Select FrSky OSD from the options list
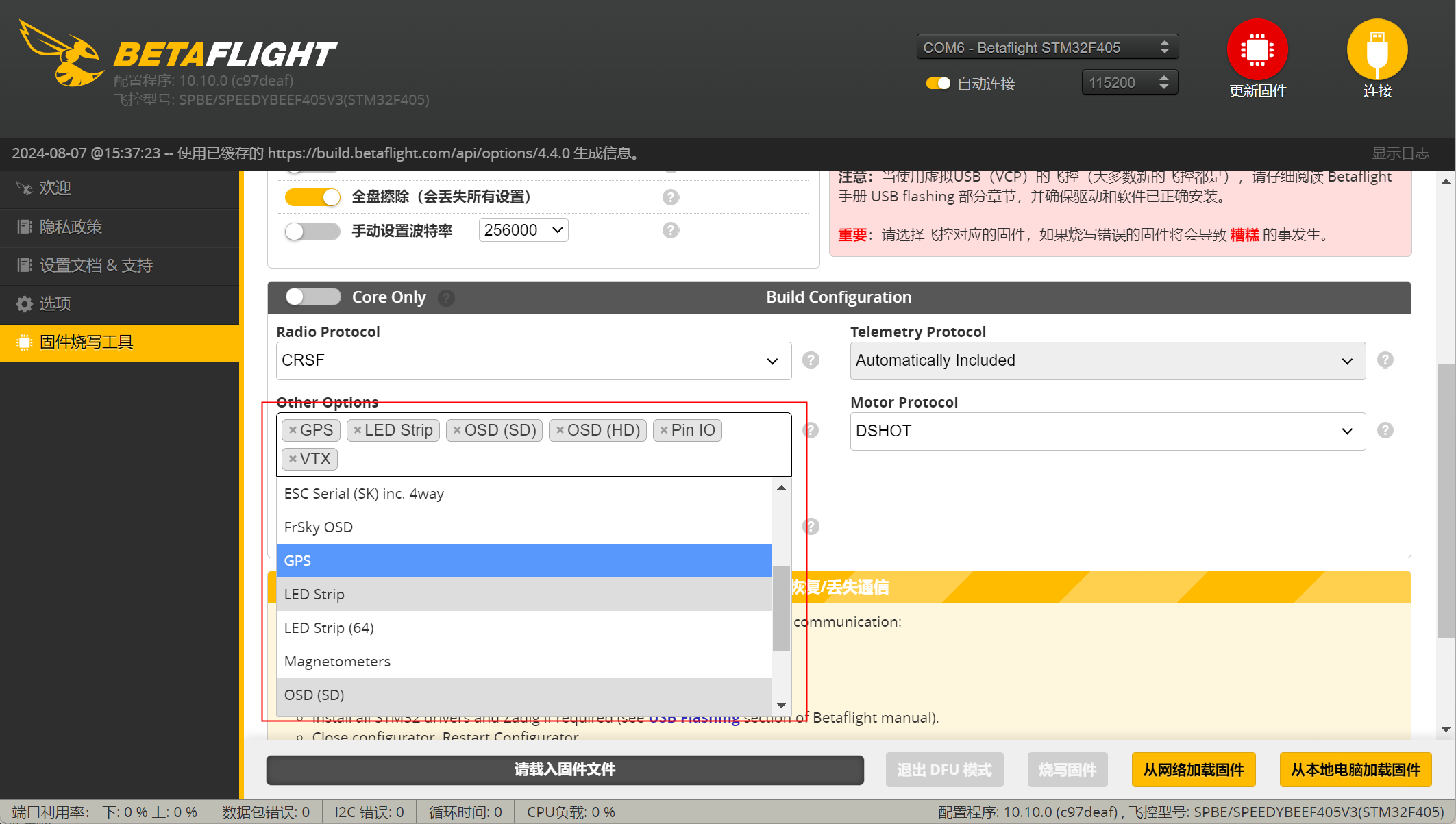Screen dimensions: 1456x824 524,527
